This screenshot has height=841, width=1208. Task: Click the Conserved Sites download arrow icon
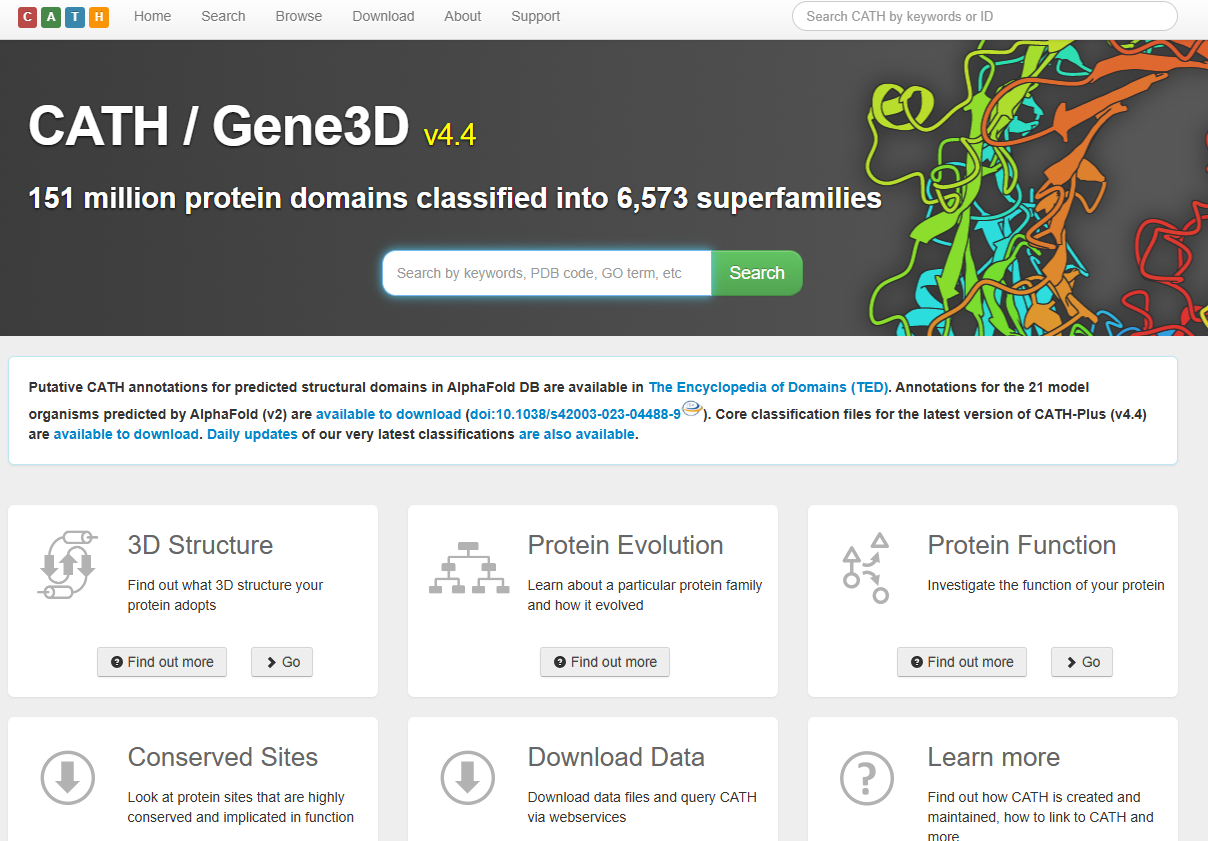[67, 777]
